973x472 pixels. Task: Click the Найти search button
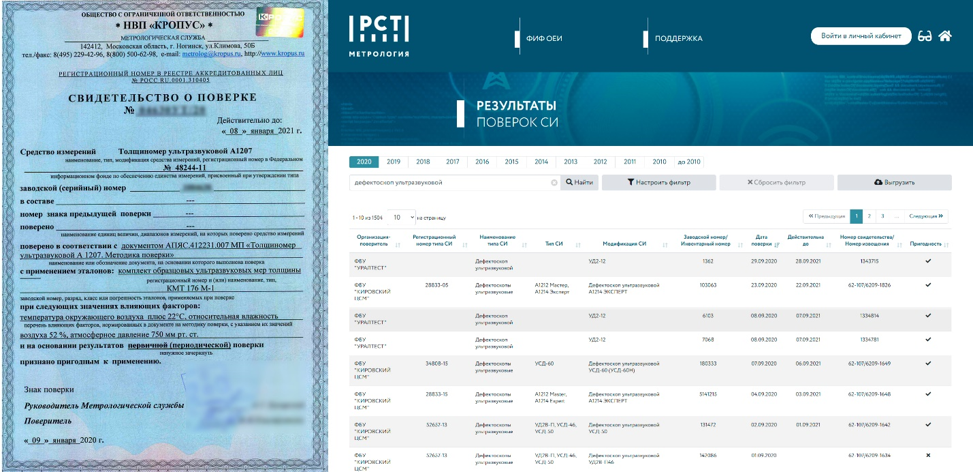[580, 182]
